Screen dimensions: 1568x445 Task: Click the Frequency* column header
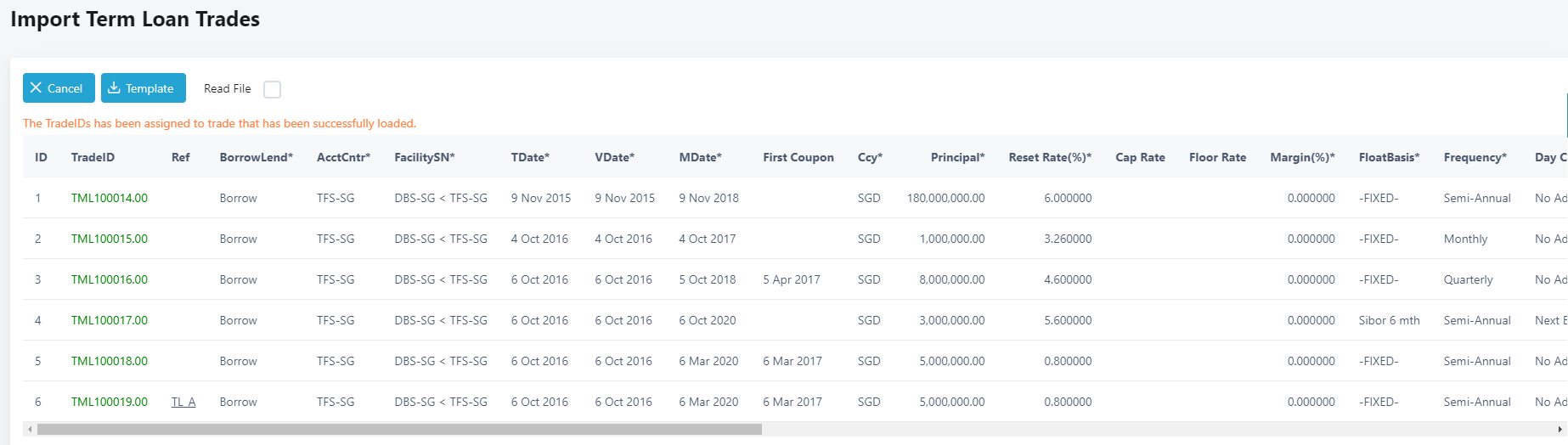click(x=1475, y=157)
